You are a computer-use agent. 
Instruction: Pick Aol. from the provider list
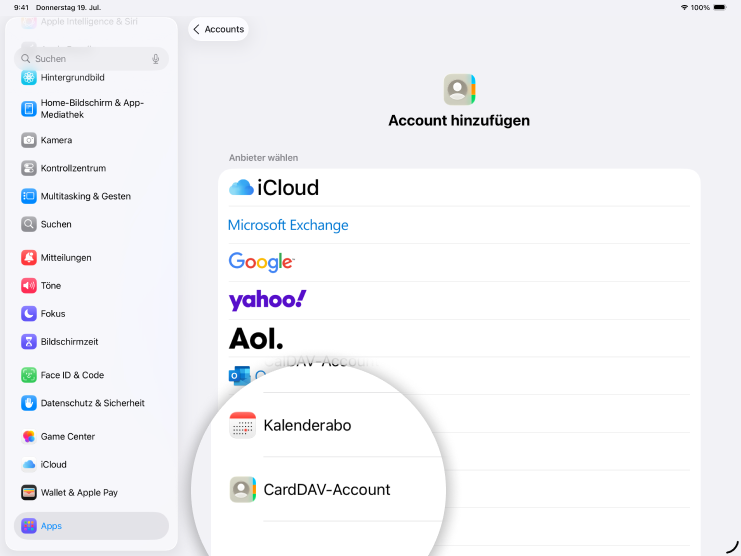click(x=256, y=338)
